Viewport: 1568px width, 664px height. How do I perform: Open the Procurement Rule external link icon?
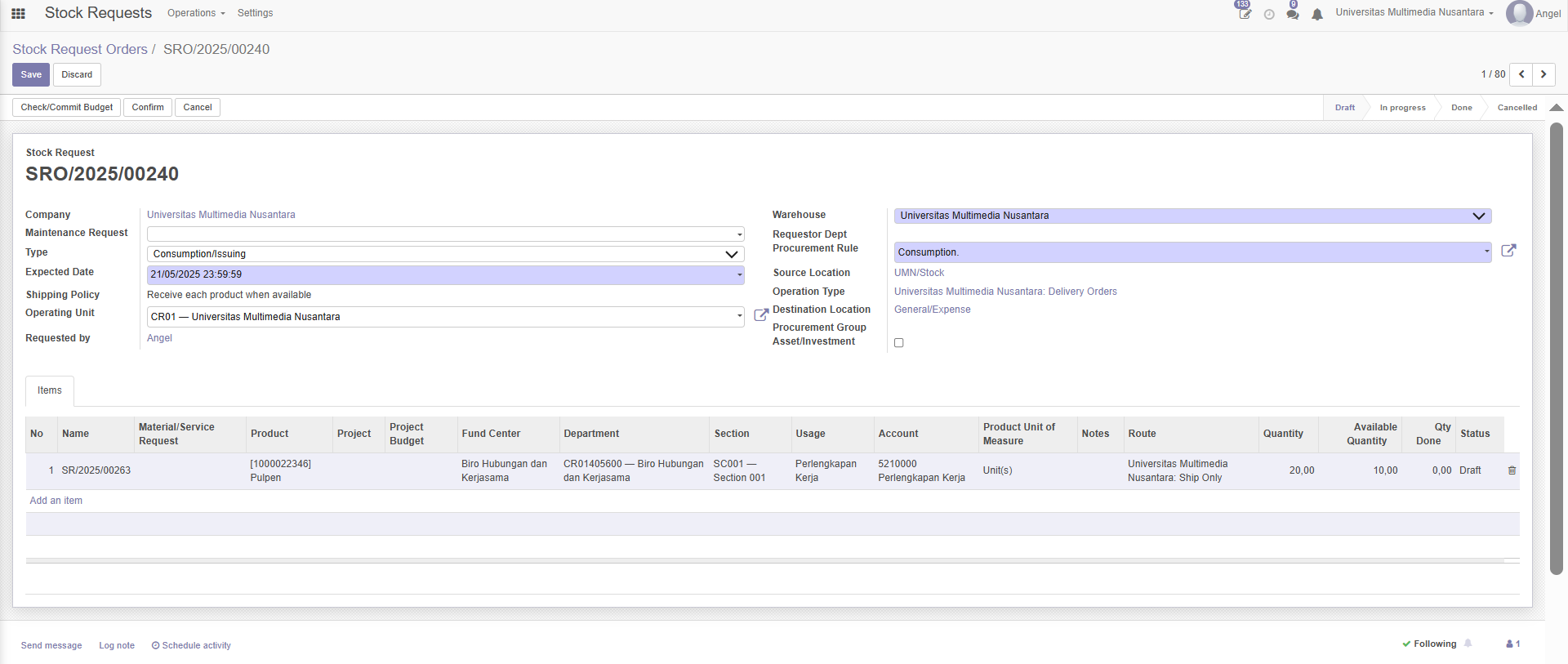pyautogui.click(x=1508, y=251)
